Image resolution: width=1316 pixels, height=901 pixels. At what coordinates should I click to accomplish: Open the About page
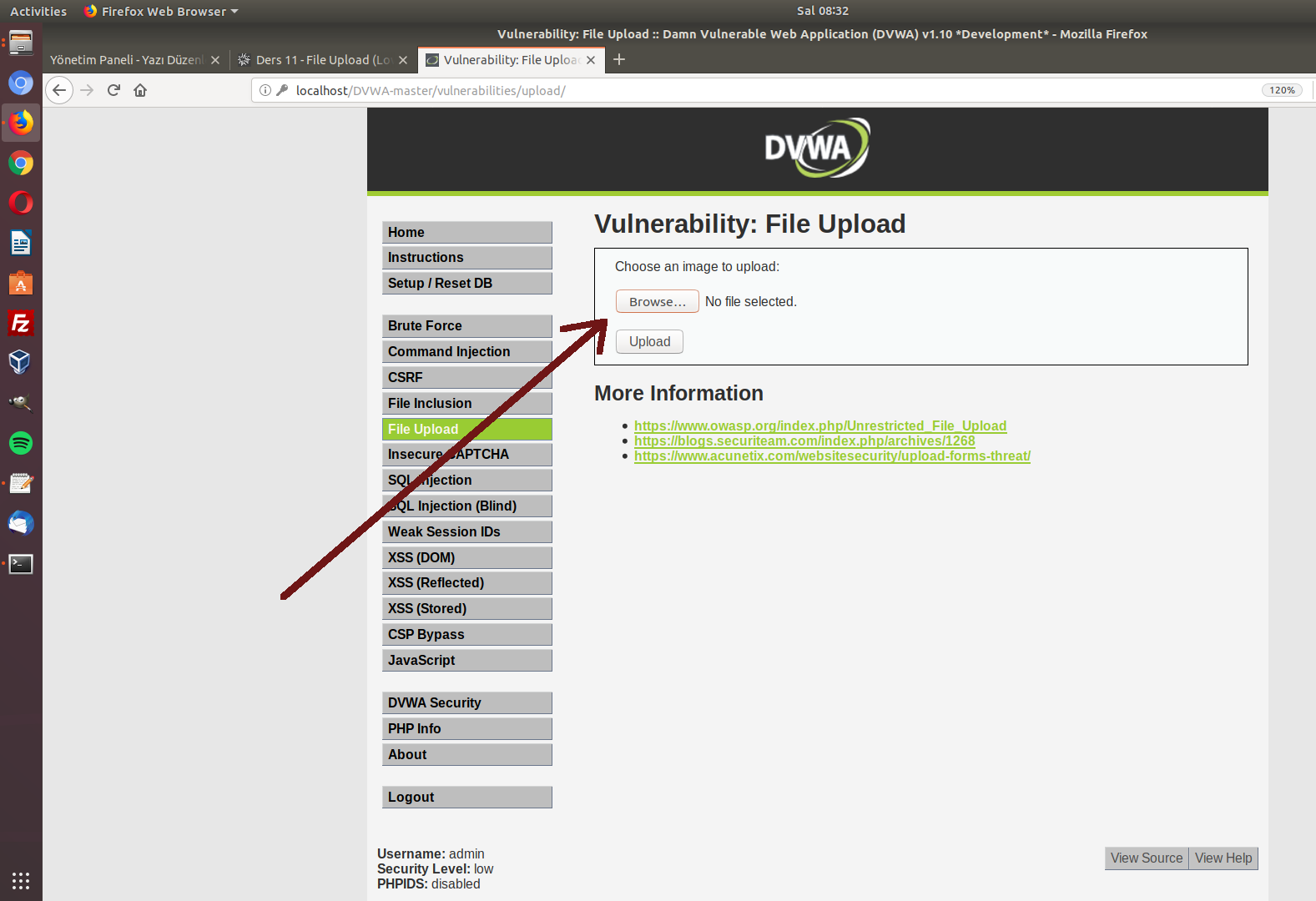467,755
